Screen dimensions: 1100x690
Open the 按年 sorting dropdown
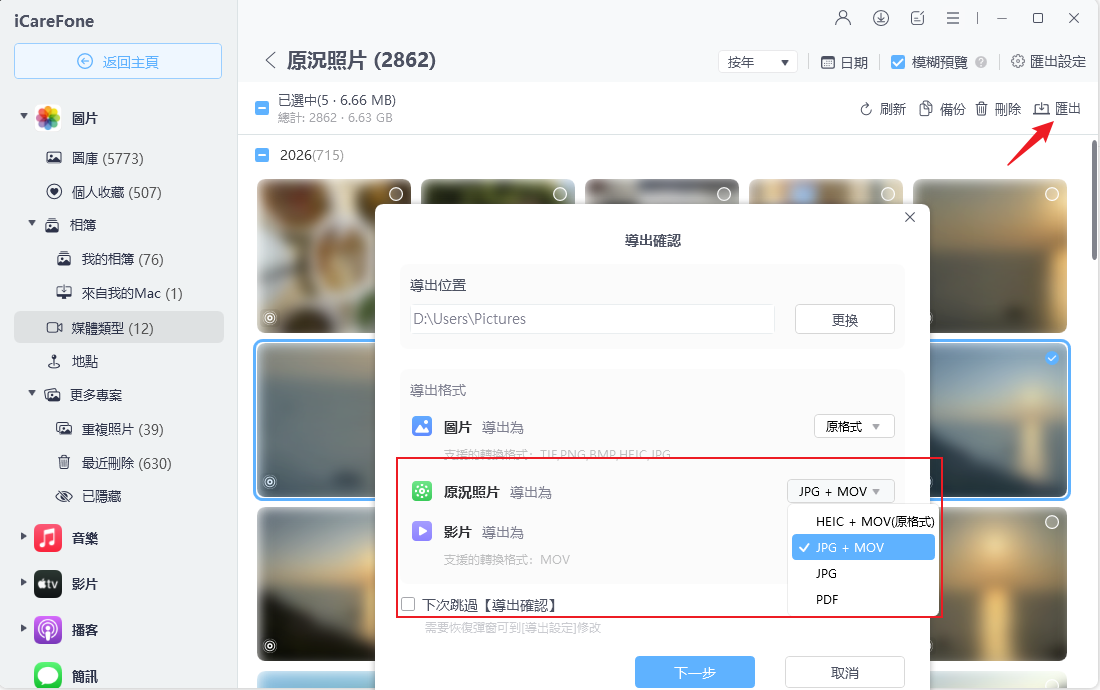pyautogui.click(x=757, y=60)
